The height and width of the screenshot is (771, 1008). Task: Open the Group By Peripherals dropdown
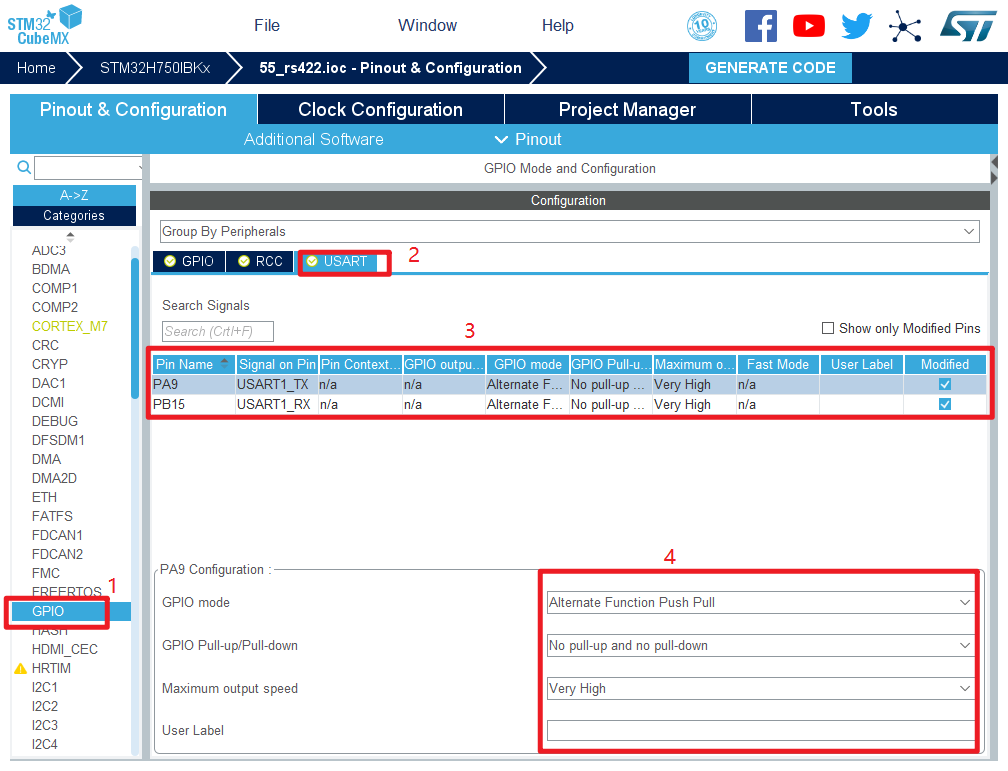[568, 231]
